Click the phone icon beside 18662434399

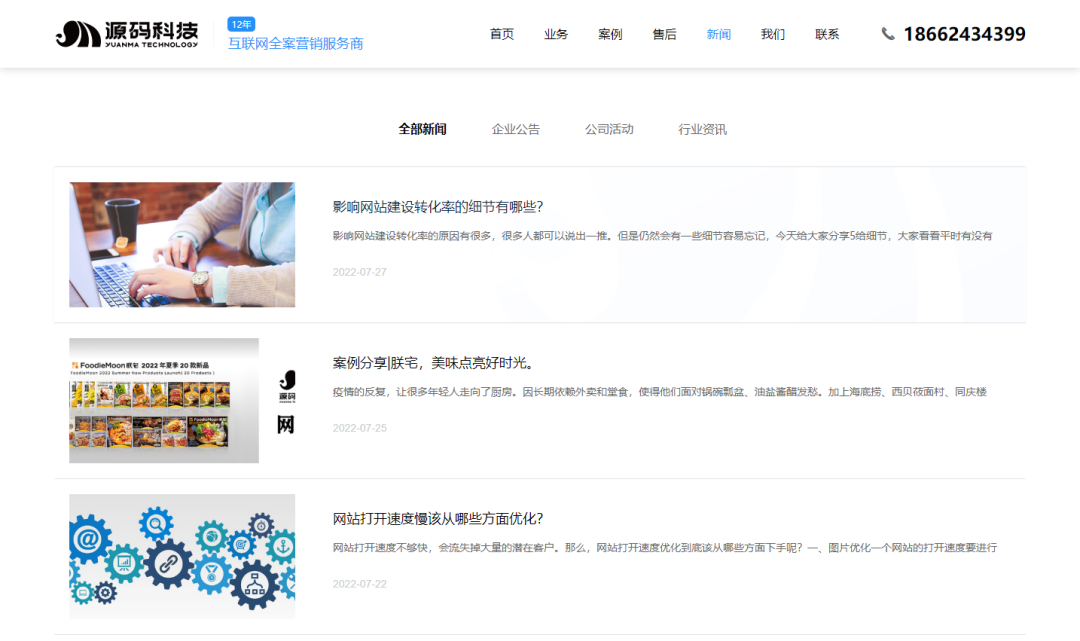(887, 34)
